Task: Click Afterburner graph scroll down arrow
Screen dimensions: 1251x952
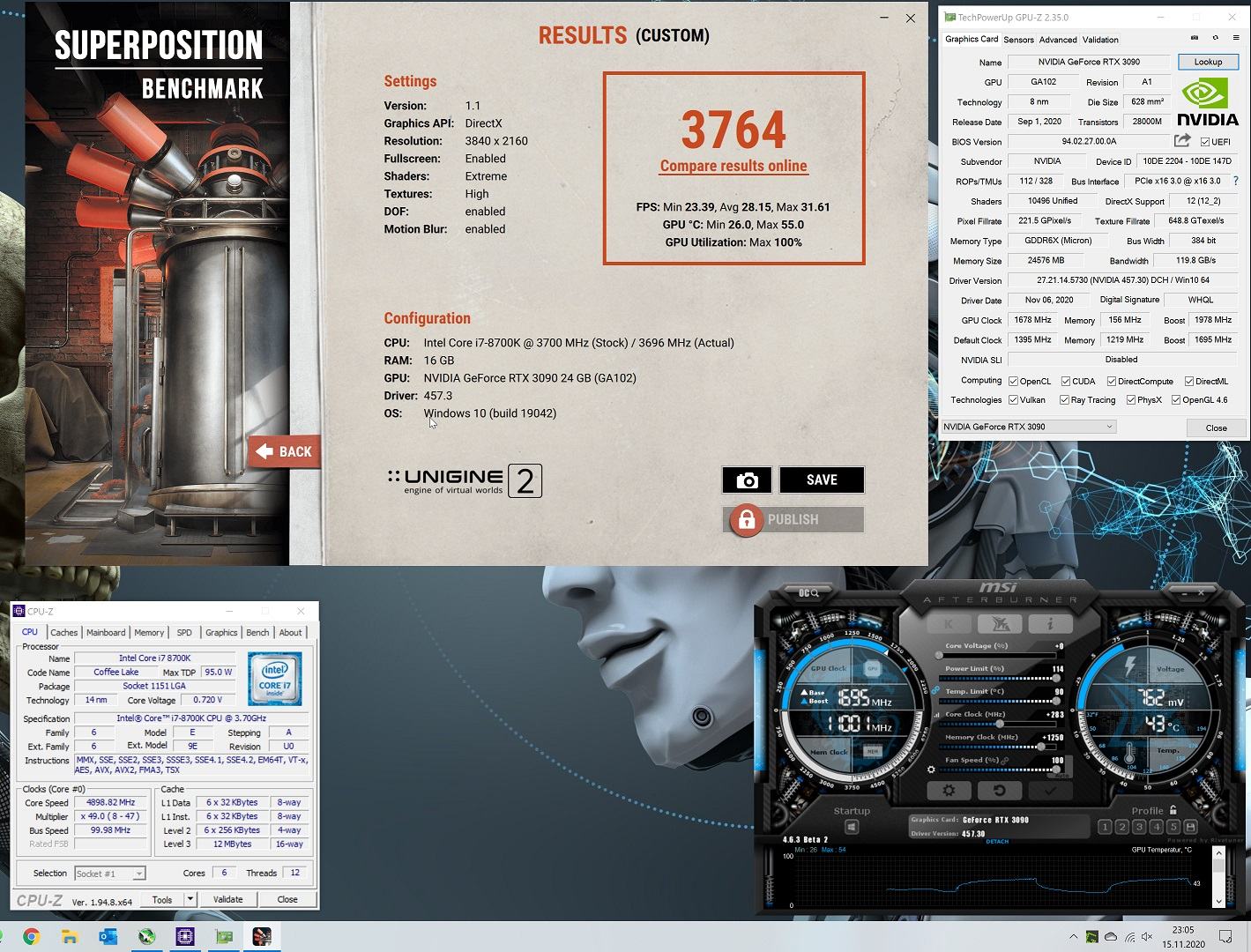Action: (x=1218, y=901)
